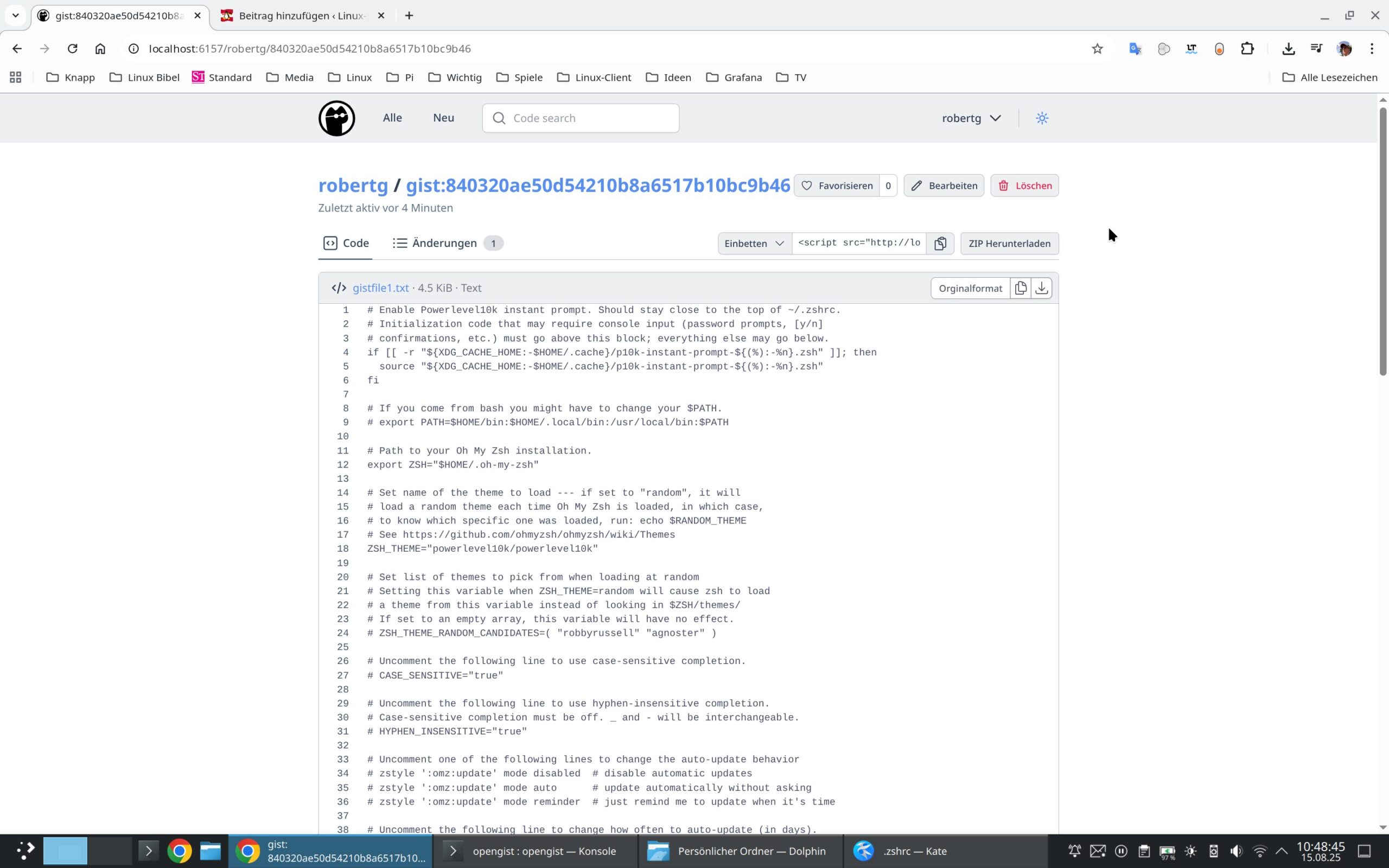
Task: Expand the robertg user menu
Action: (971, 118)
